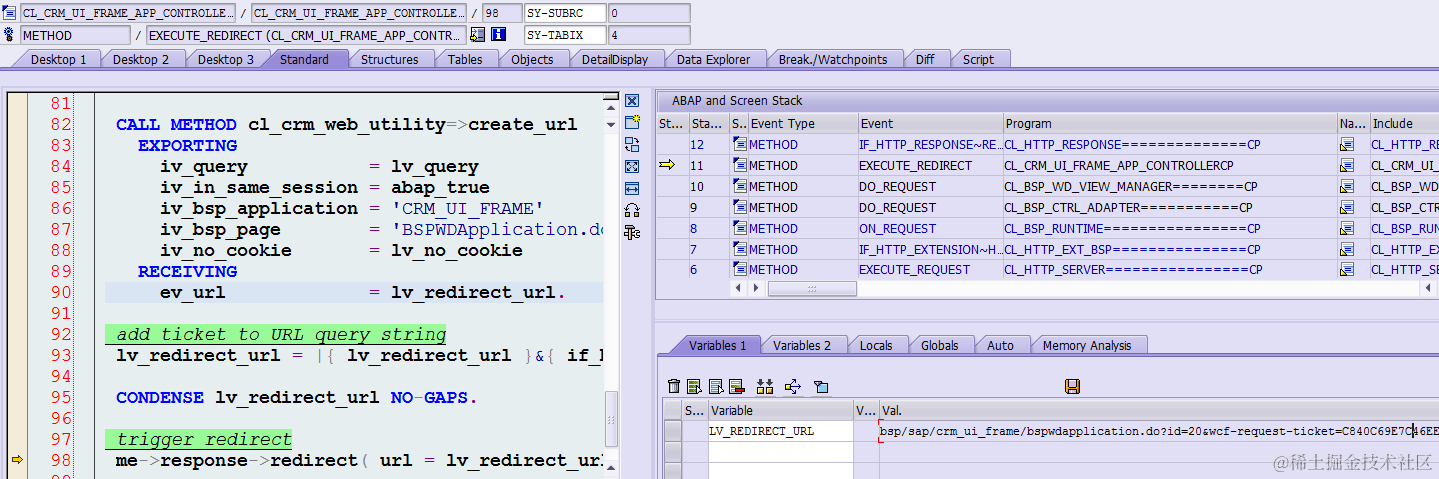Click navigation icon for EXECUTE_REDIRECT row
1439x479 pixels.
(1347, 166)
